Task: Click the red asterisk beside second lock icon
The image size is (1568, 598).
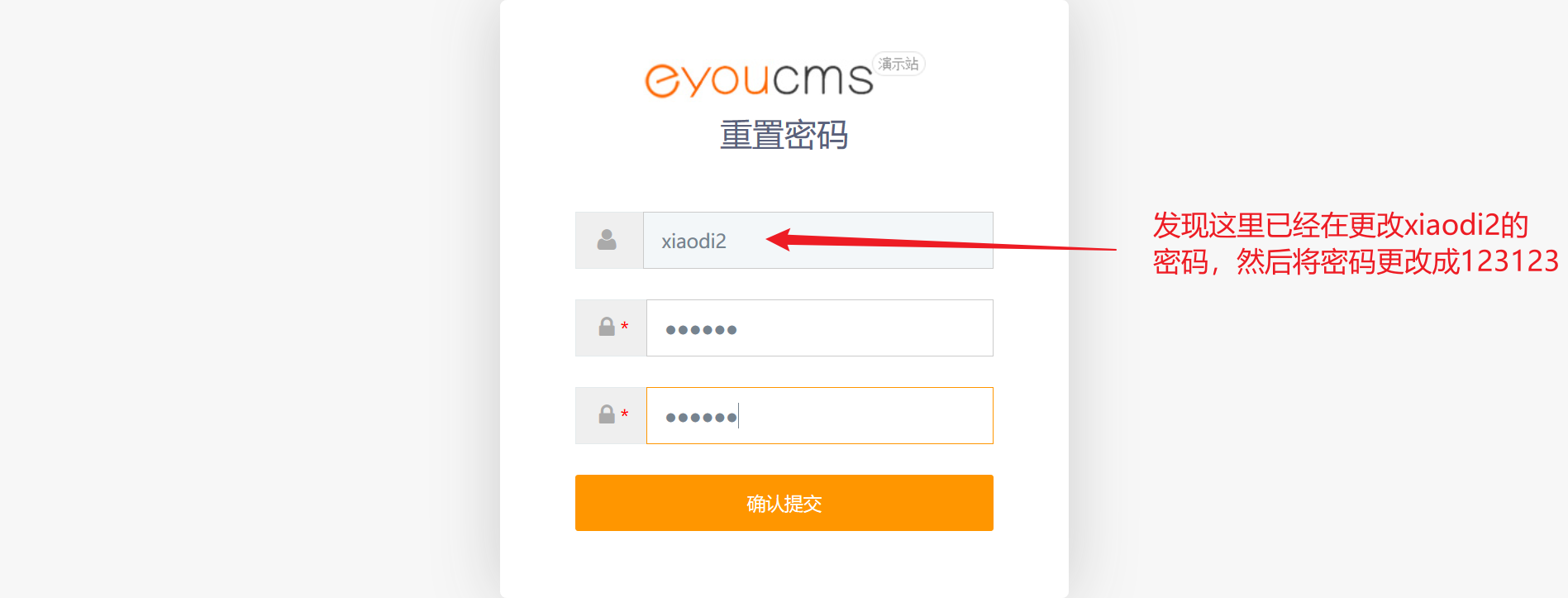Action: (625, 414)
